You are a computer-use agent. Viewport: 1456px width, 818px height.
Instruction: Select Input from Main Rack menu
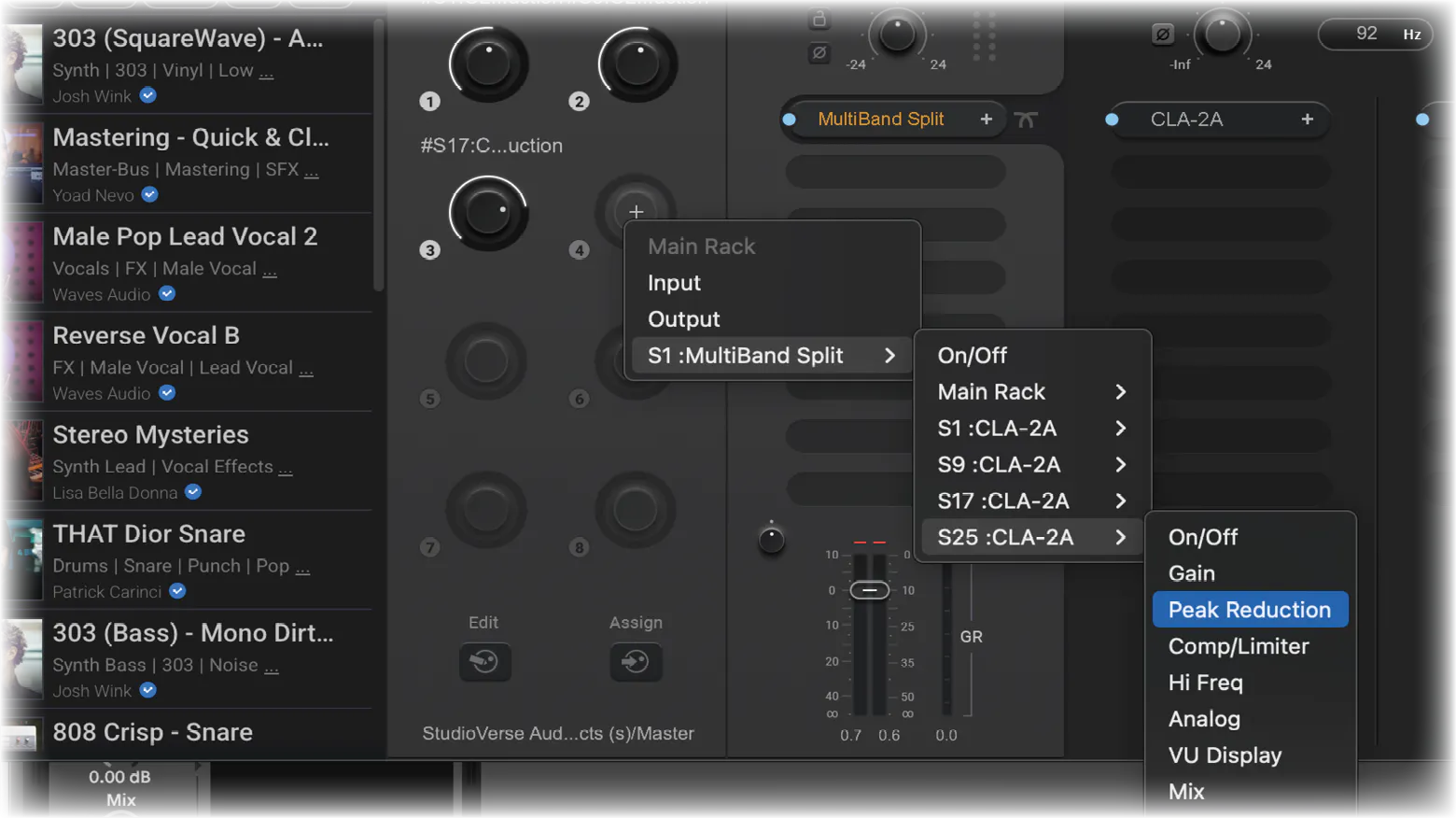tap(674, 283)
